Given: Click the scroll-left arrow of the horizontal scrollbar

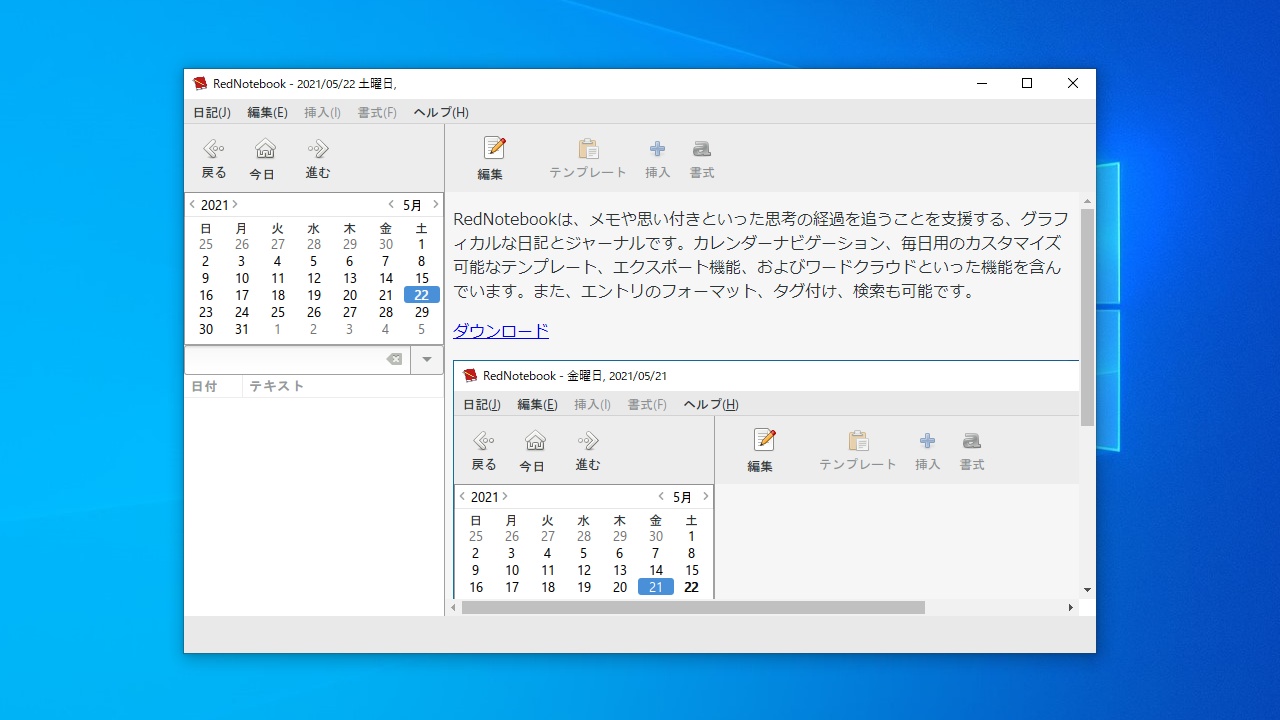Looking at the screenshot, I should tap(454, 607).
